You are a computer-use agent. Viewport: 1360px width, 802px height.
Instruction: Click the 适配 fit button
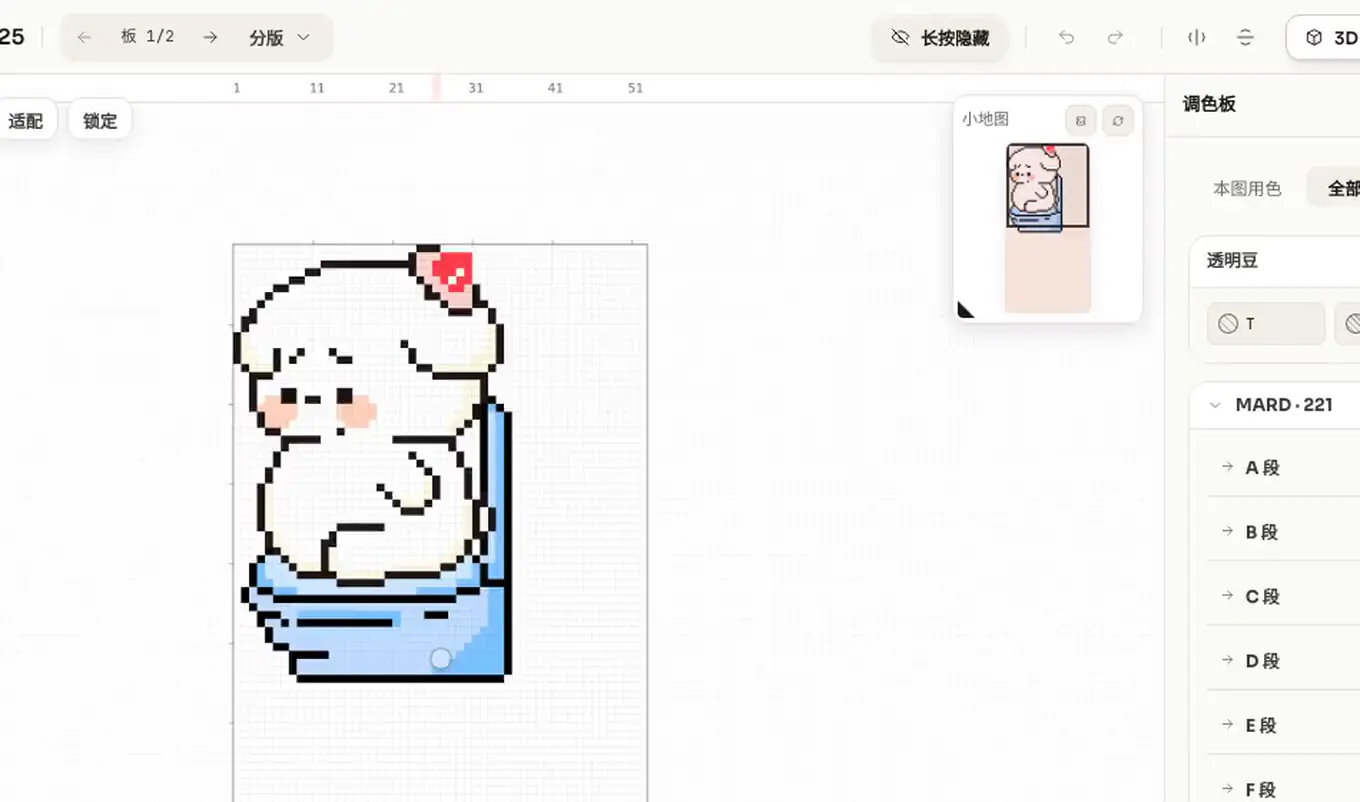click(x=26, y=121)
